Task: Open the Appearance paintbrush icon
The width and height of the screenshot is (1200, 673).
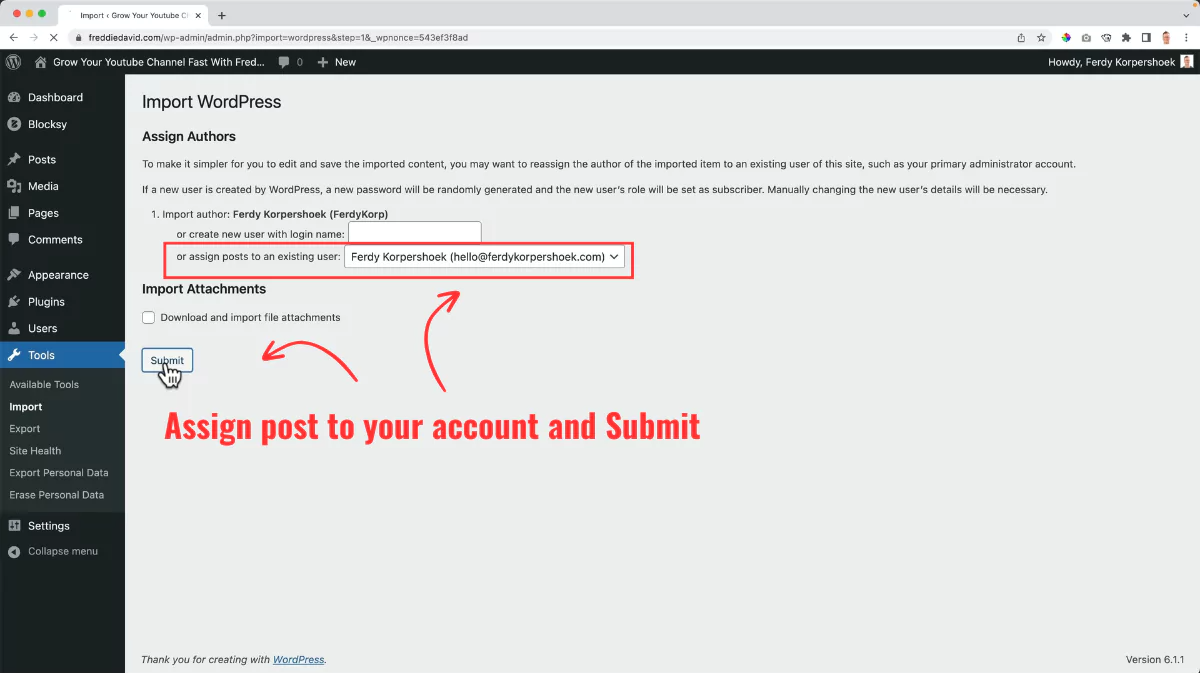Action: 14,274
